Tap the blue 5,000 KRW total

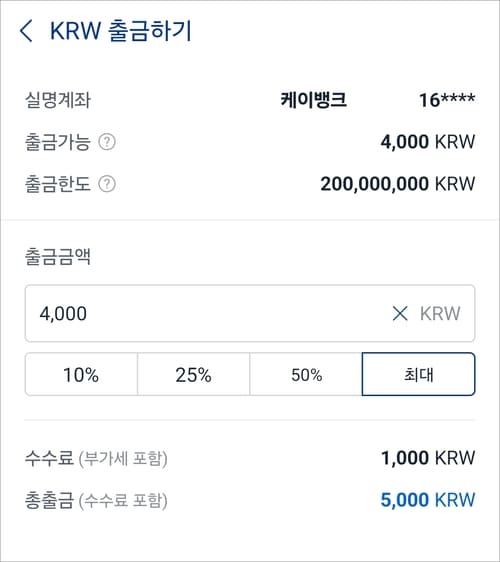(428, 500)
